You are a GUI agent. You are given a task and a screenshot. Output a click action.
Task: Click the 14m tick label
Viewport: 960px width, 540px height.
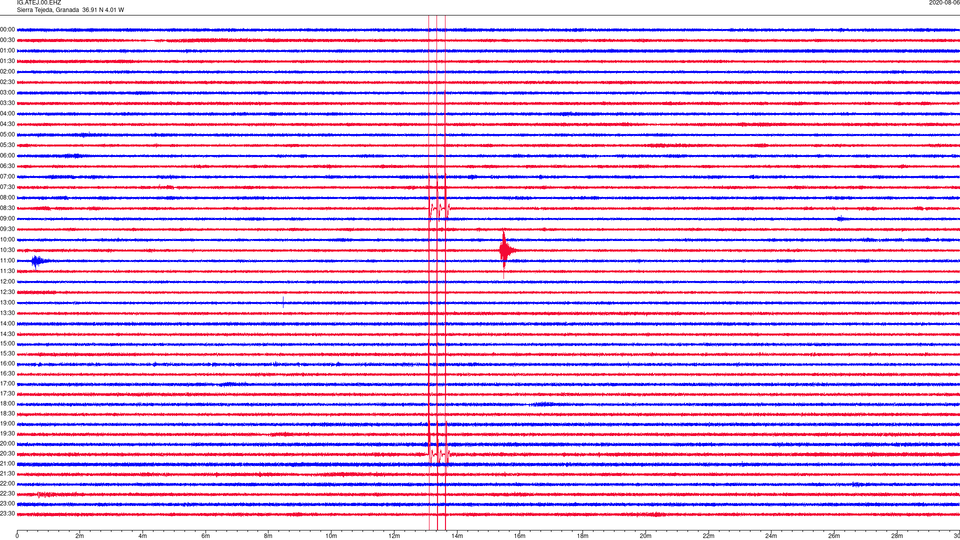pos(457,536)
